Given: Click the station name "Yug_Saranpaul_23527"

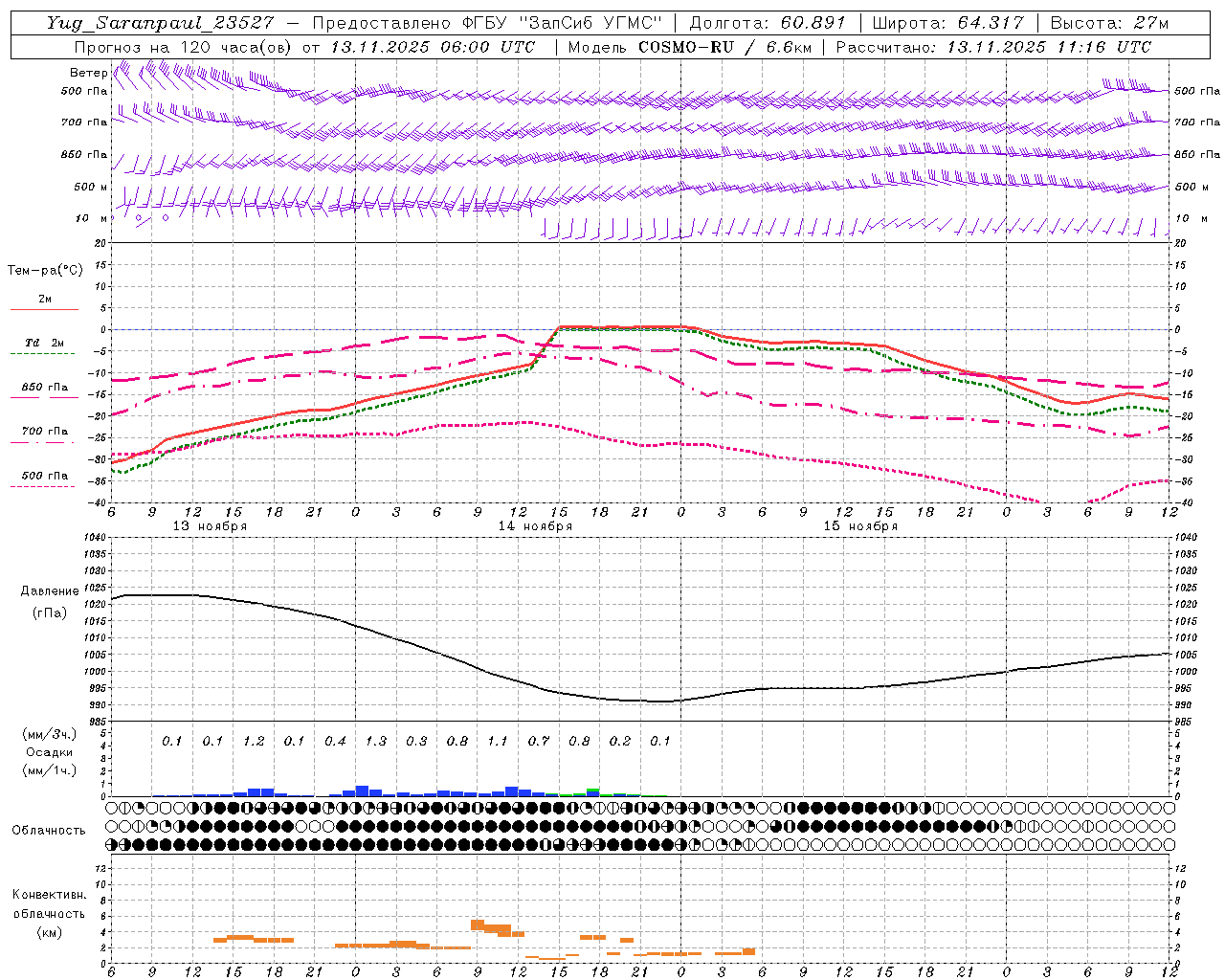Looking at the screenshot, I should pos(160,23).
